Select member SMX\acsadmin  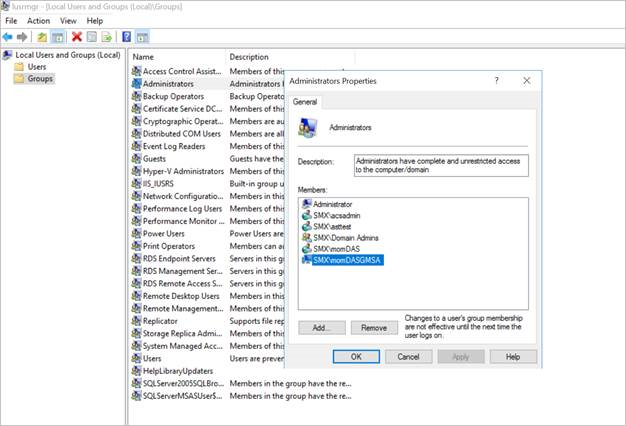tap(337, 216)
